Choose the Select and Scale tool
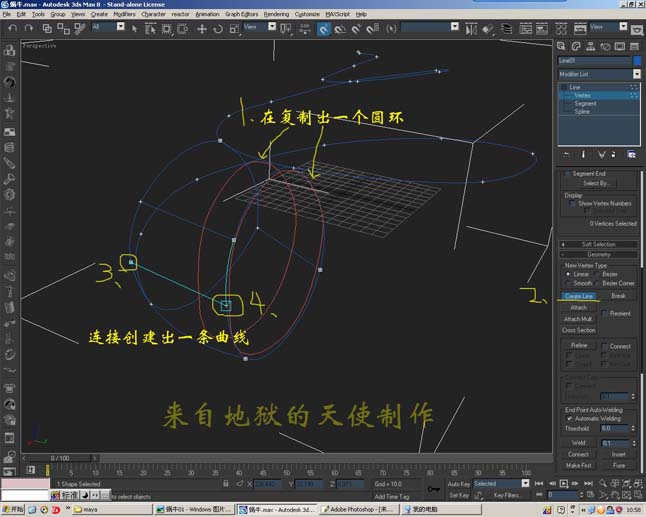646x517 pixels. [x=234, y=28]
